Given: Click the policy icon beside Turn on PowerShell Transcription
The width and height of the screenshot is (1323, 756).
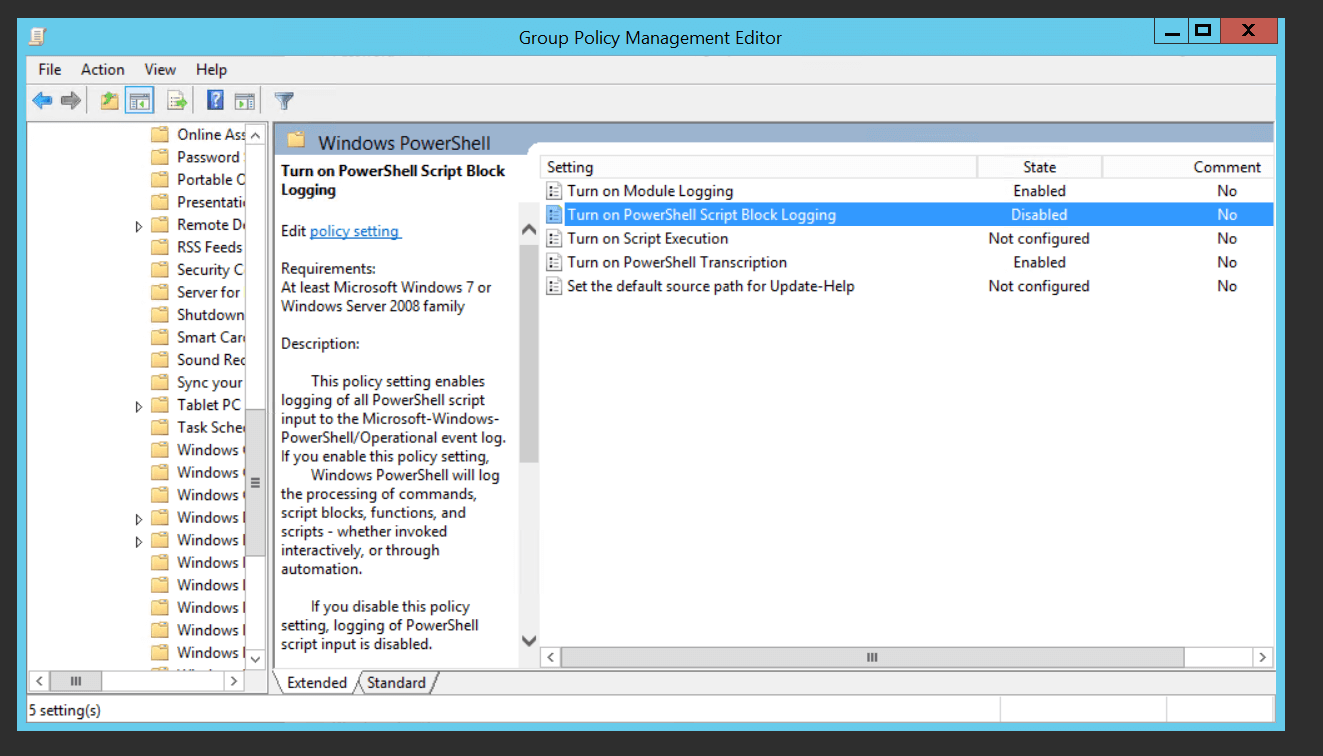Looking at the screenshot, I should pyautogui.click(x=554, y=262).
